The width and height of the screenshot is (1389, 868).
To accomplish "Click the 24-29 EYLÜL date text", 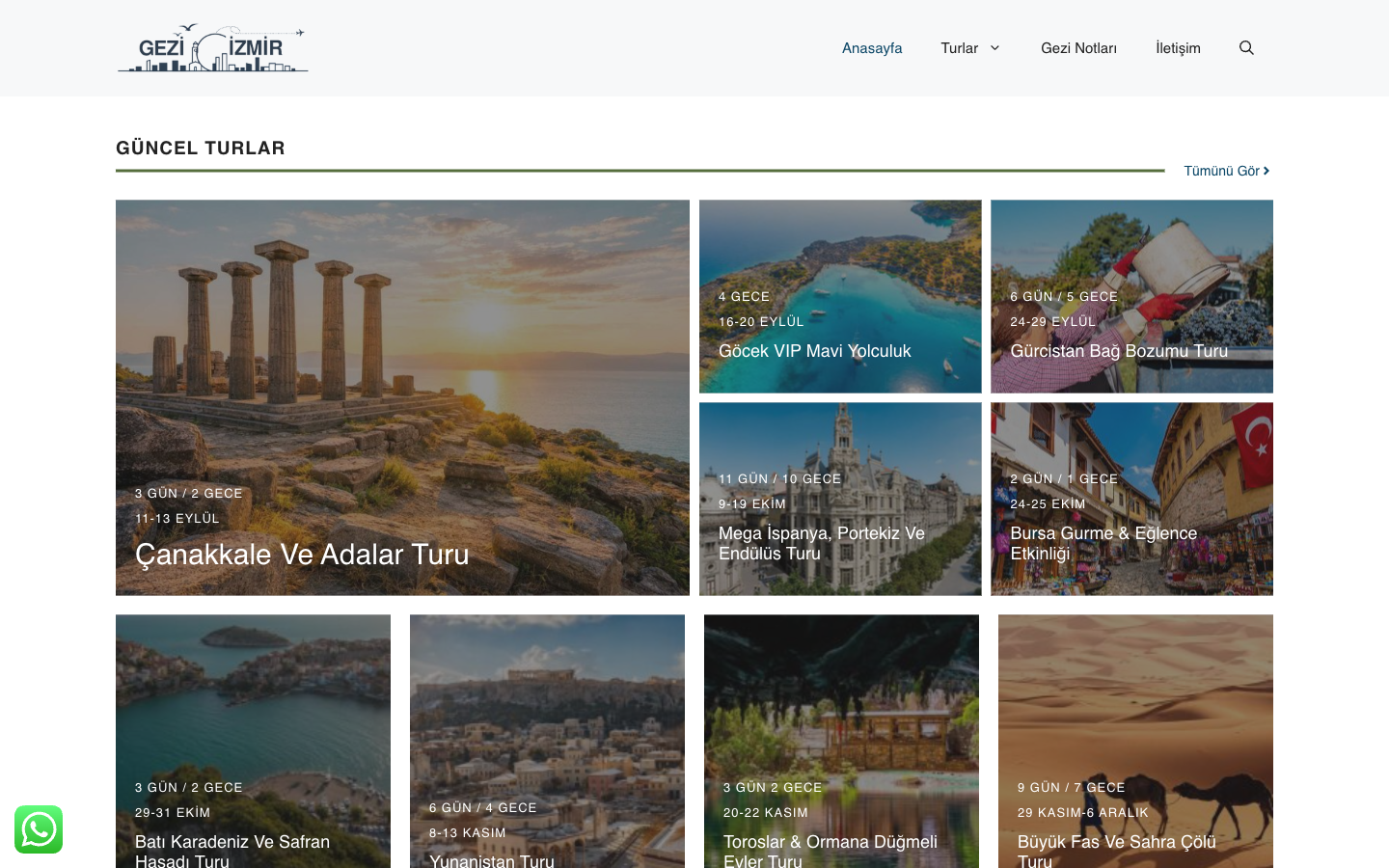I will pos(1053,321).
